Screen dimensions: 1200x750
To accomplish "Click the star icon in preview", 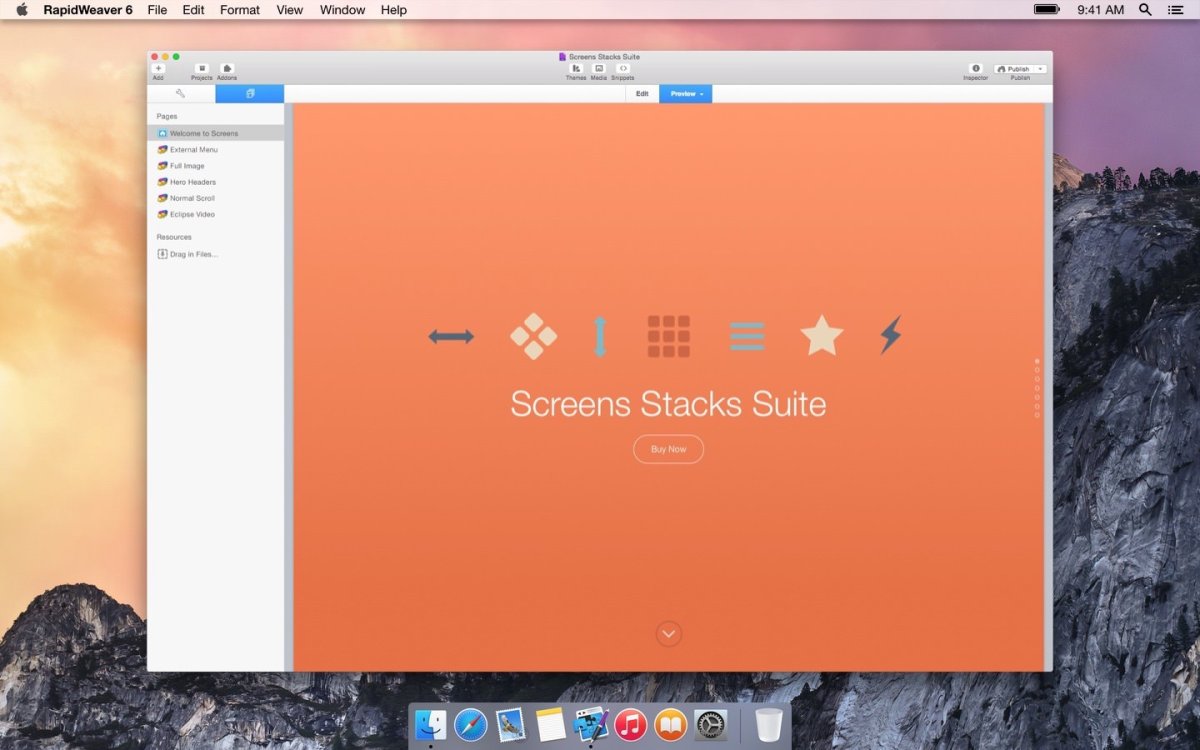I will 822,336.
